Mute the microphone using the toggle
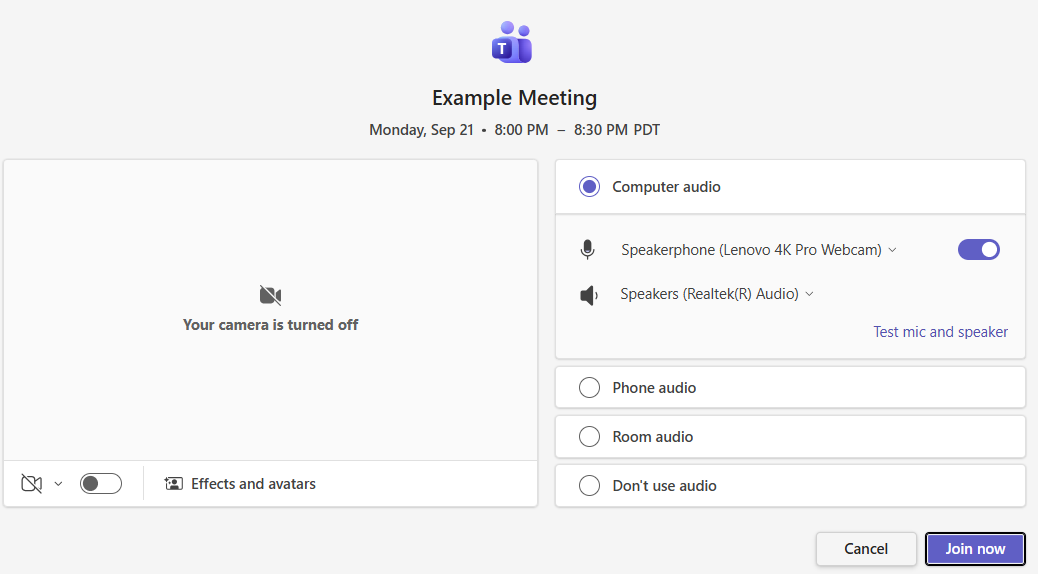The width and height of the screenshot is (1038, 574). [x=978, y=250]
